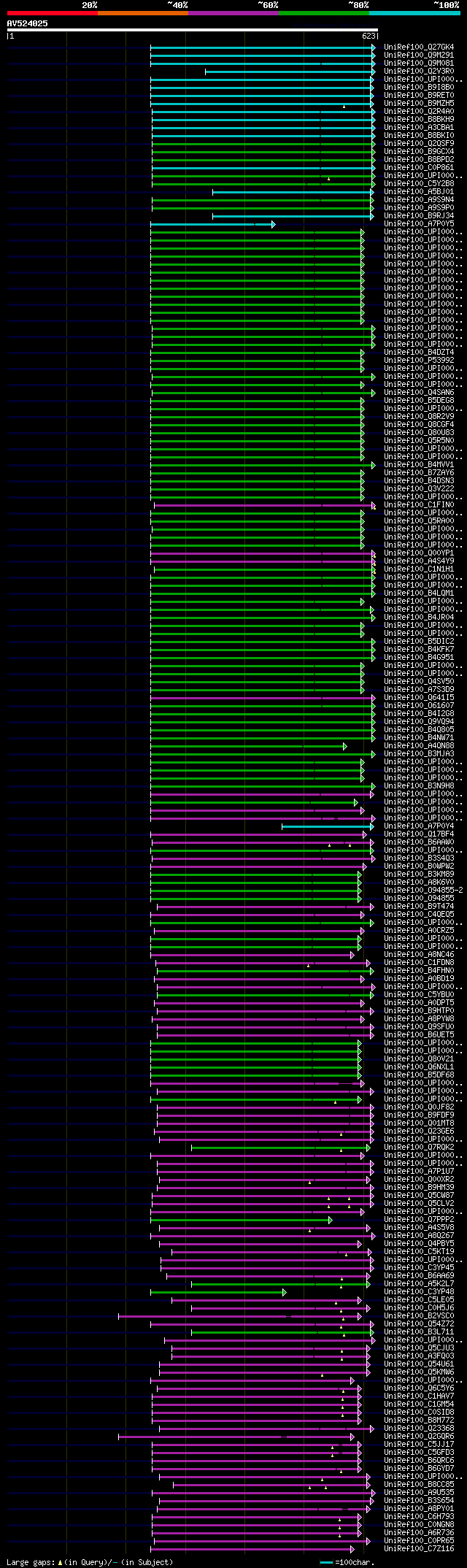Viewport: 467px width, 1568px height.
Task: Select short hit UniRef100_A7P0Y5
Action: tap(419, 223)
